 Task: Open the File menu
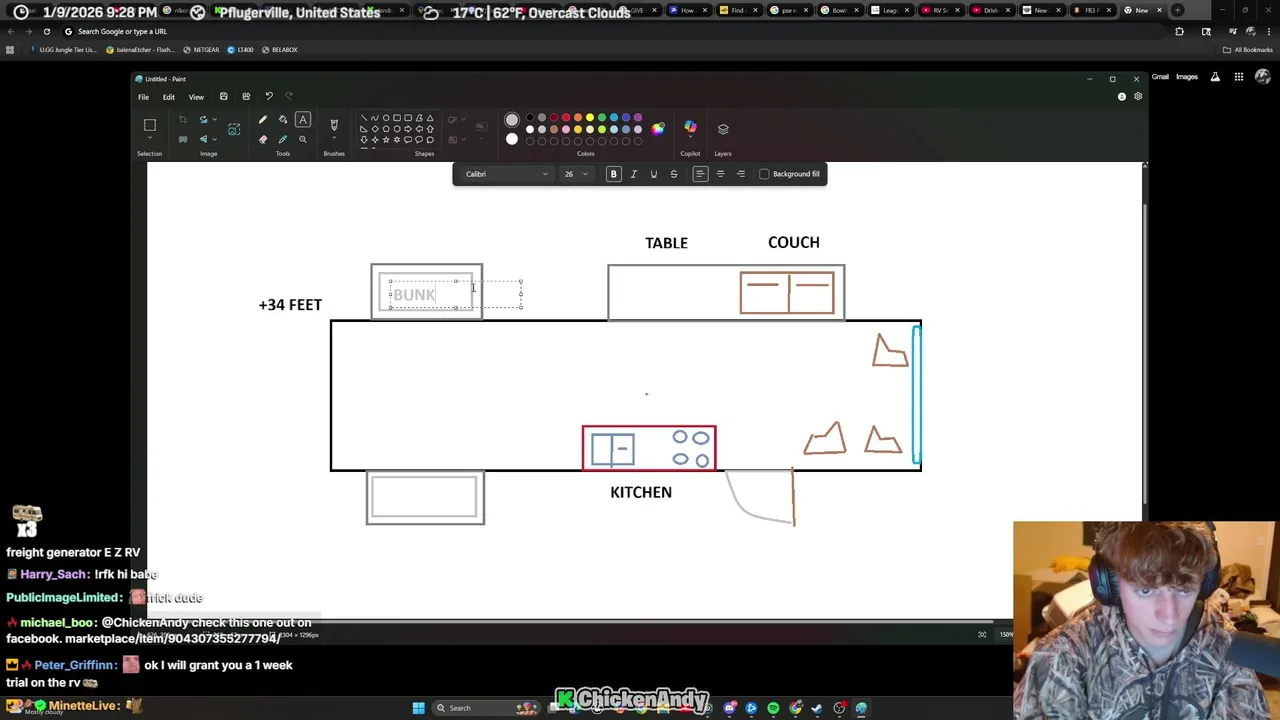pos(143,97)
